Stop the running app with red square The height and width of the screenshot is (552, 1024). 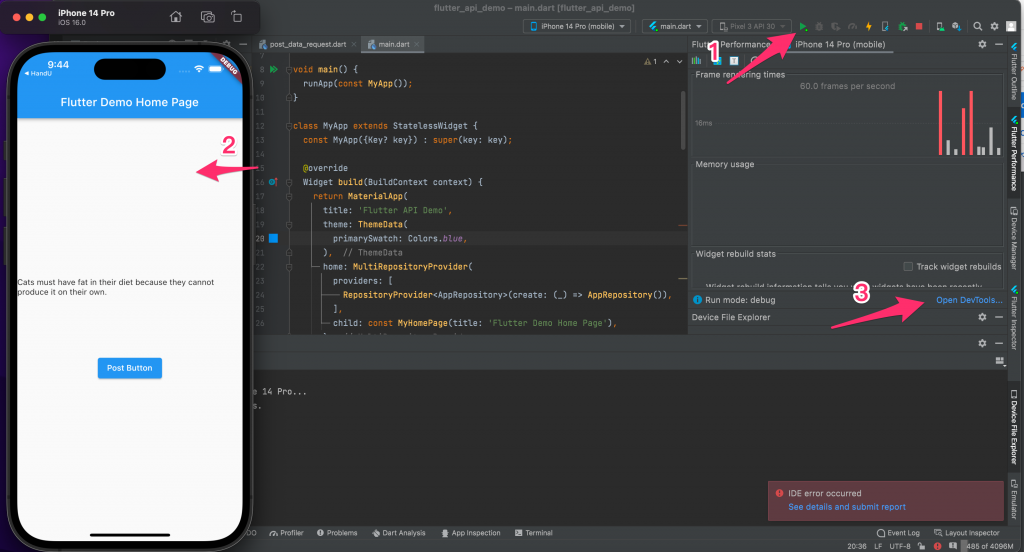919,27
